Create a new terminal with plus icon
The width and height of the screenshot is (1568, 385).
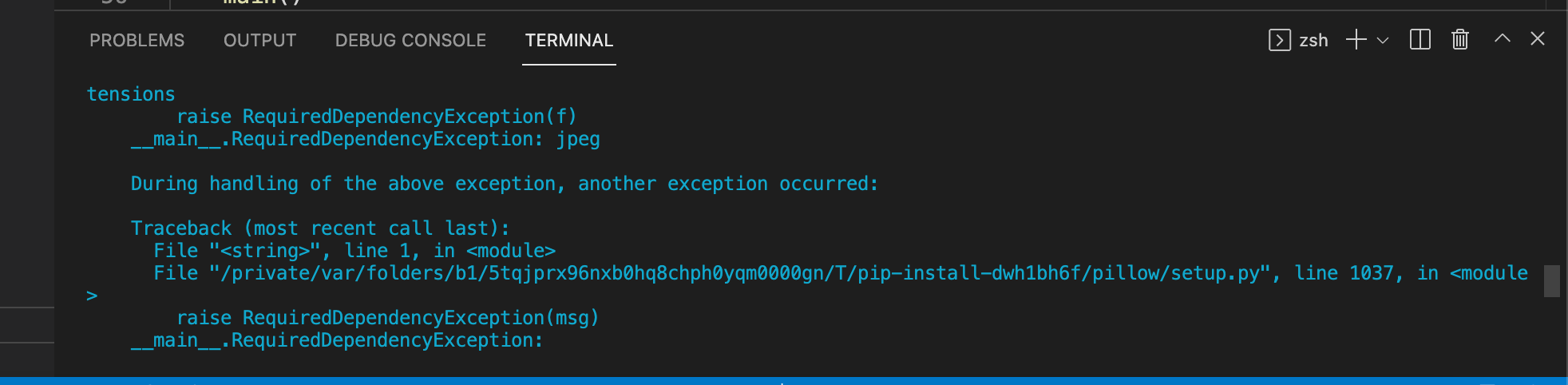pos(1356,40)
